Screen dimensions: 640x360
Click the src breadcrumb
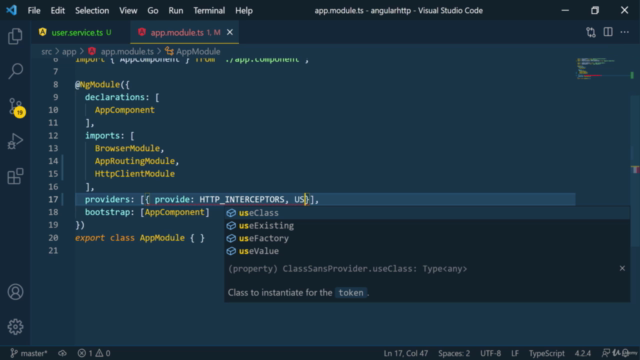tap(47, 51)
